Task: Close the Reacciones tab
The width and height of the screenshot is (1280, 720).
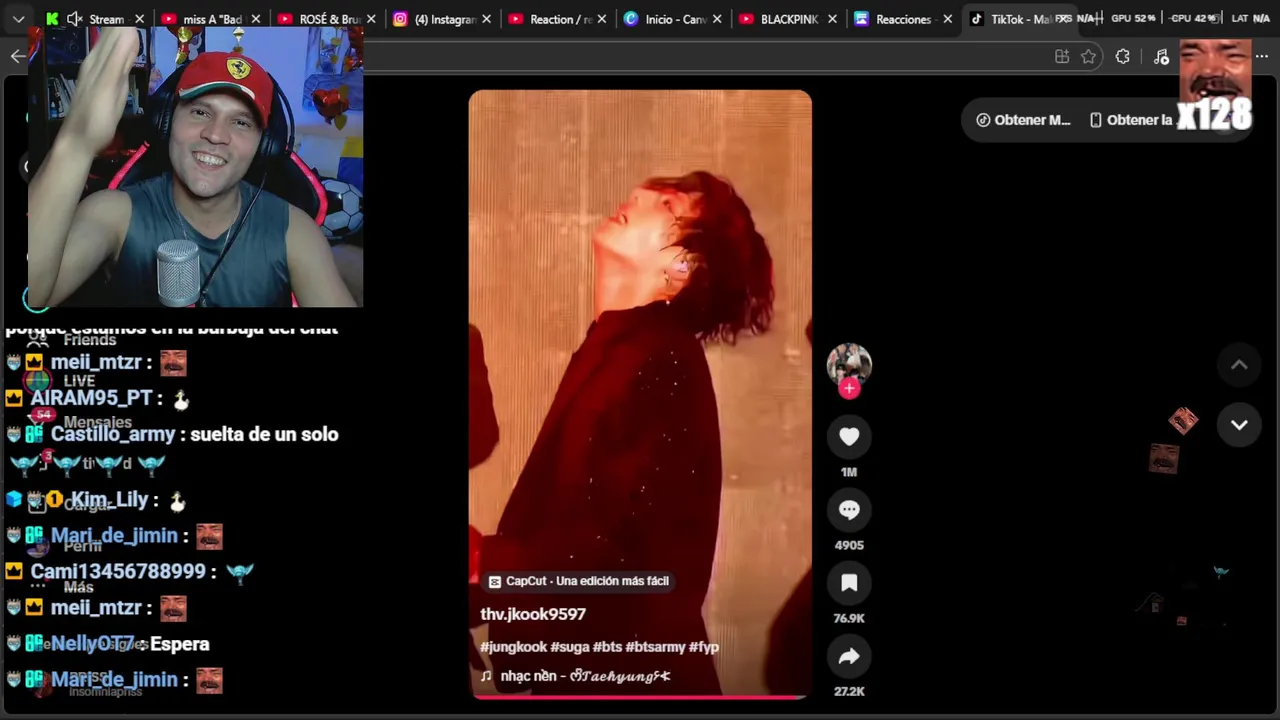Action: (948, 19)
